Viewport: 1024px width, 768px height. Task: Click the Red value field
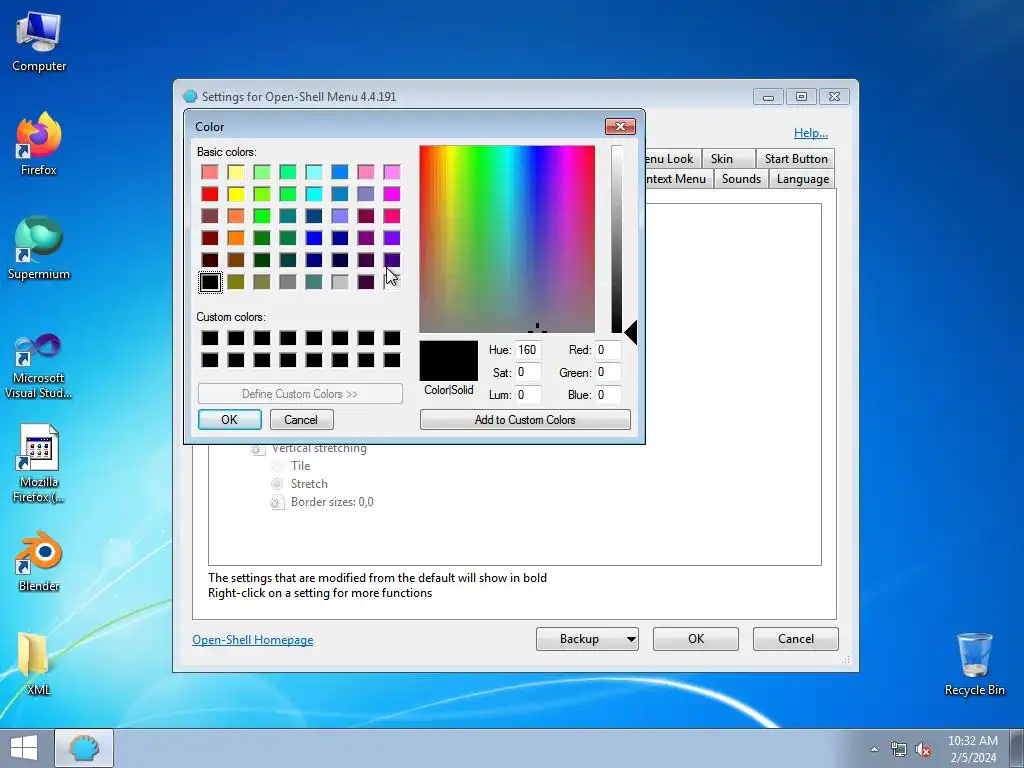click(607, 350)
